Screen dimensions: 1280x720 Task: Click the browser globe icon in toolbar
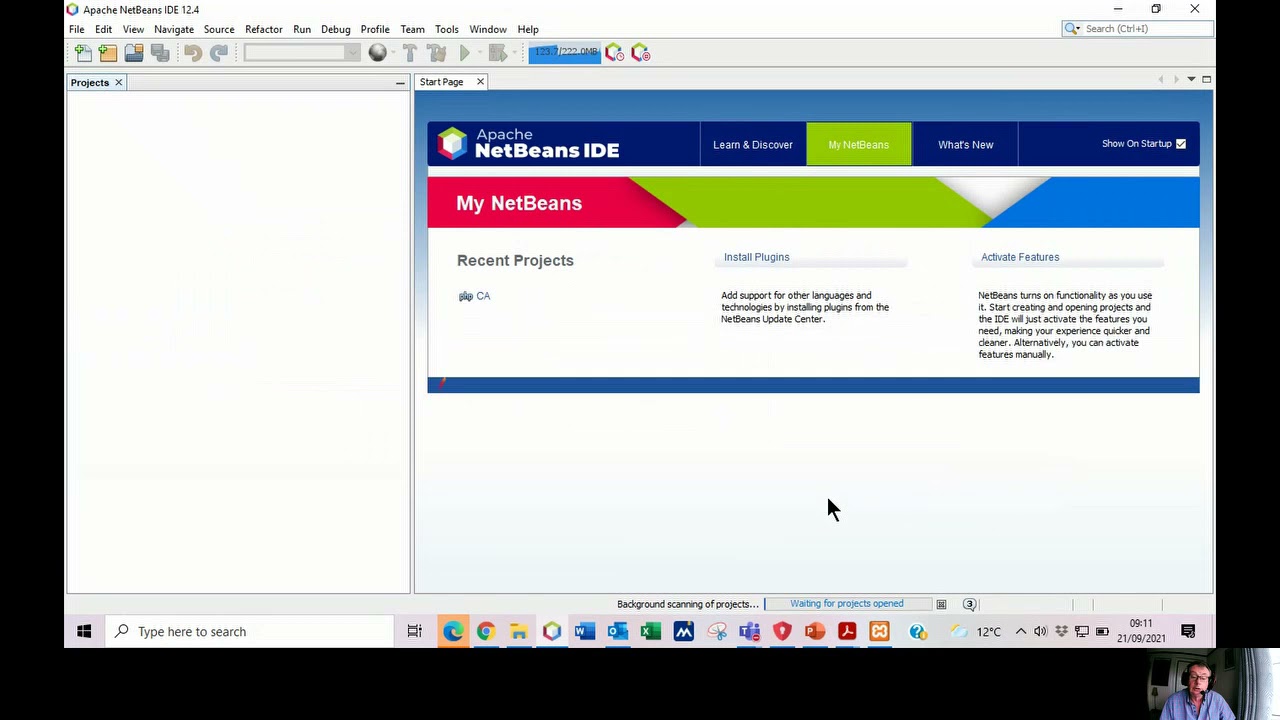tap(377, 53)
